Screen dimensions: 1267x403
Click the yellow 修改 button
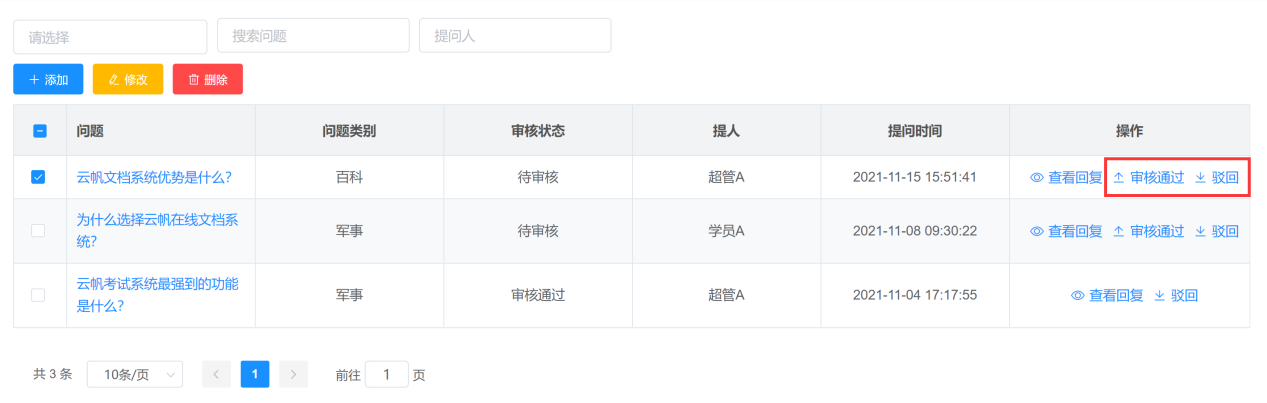tap(128, 79)
